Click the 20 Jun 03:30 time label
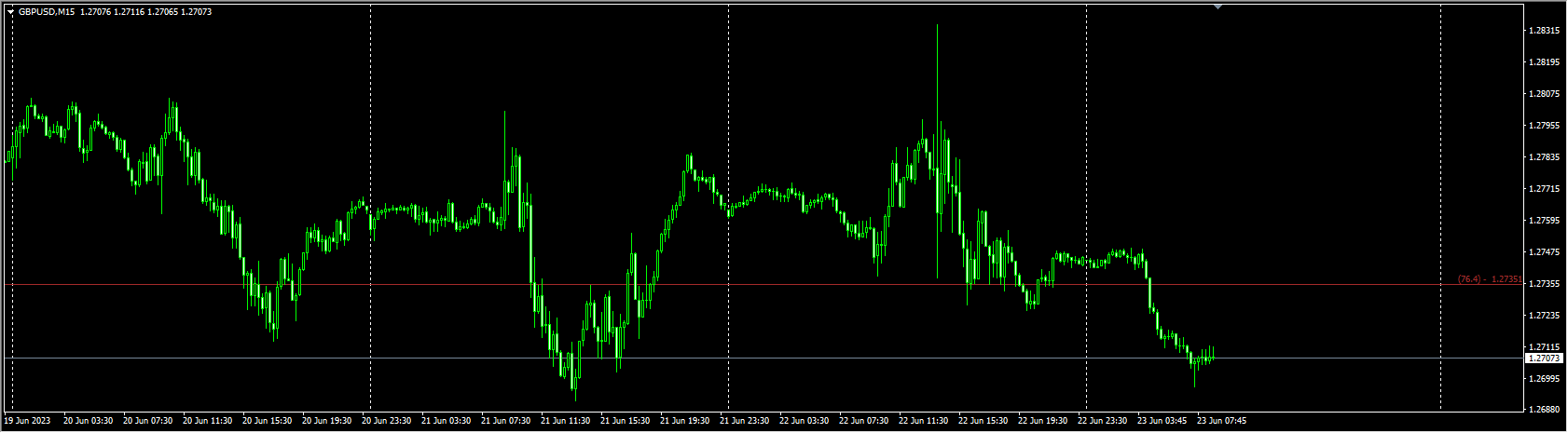The height and width of the screenshot is (433, 1568). [x=88, y=421]
